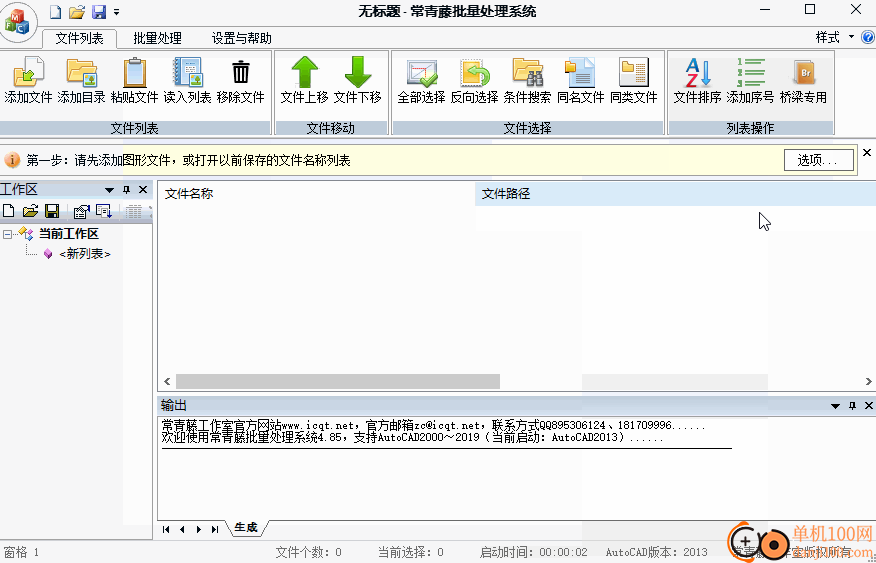Click save disk icon in 工作区 toolbar
Image resolution: width=876 pixels, height=563 pixels.
52,211
